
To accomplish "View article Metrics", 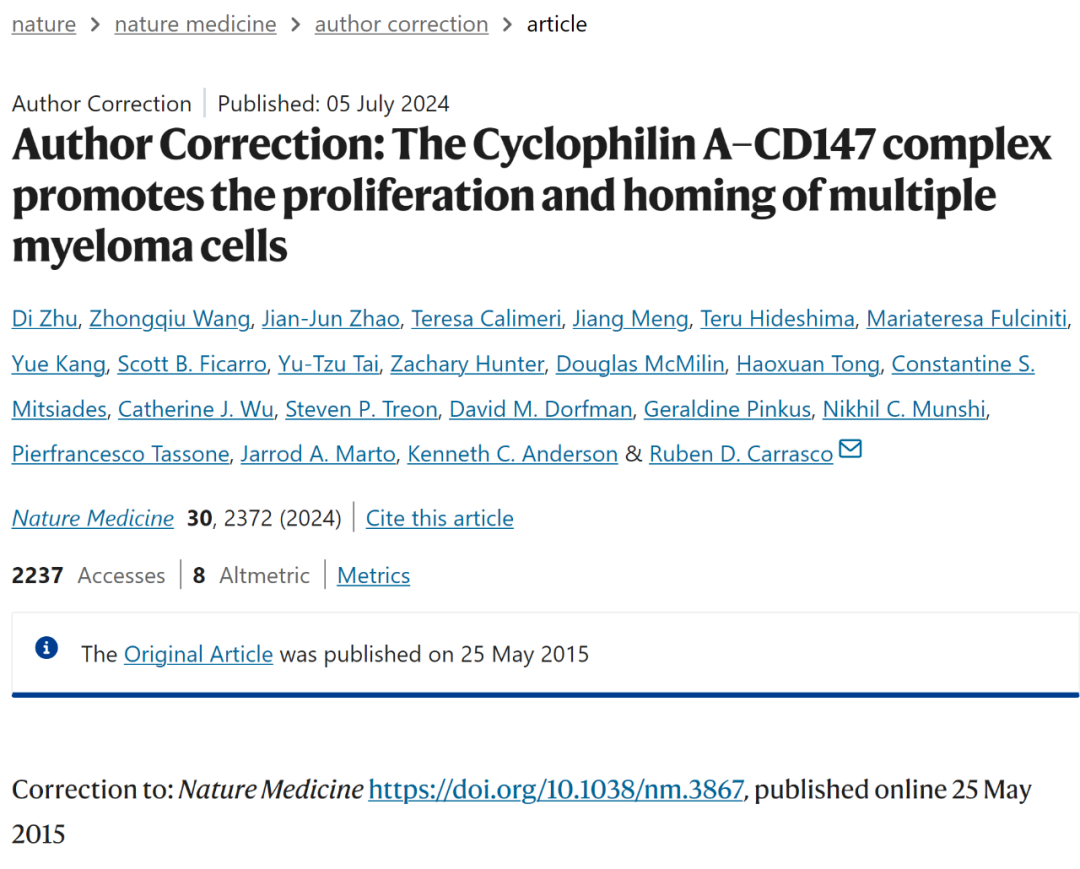I will click(373, 576).
